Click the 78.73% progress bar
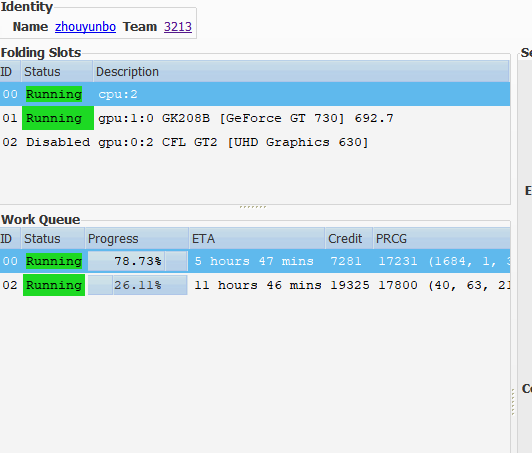The image size is (532, 453). coord(137,261)
